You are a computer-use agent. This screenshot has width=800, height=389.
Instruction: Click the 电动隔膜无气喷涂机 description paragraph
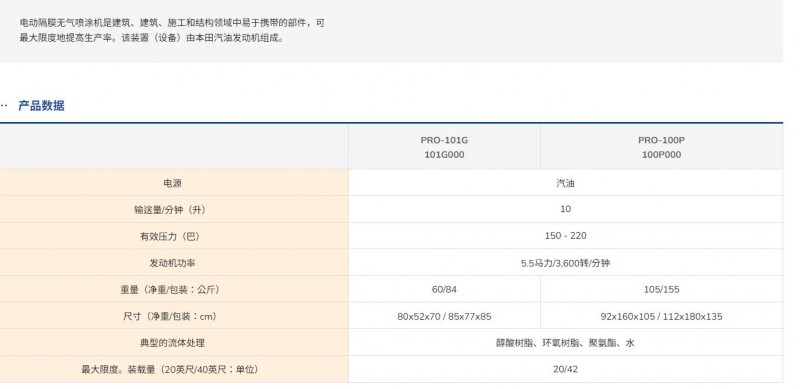click(x=172, y=30)
